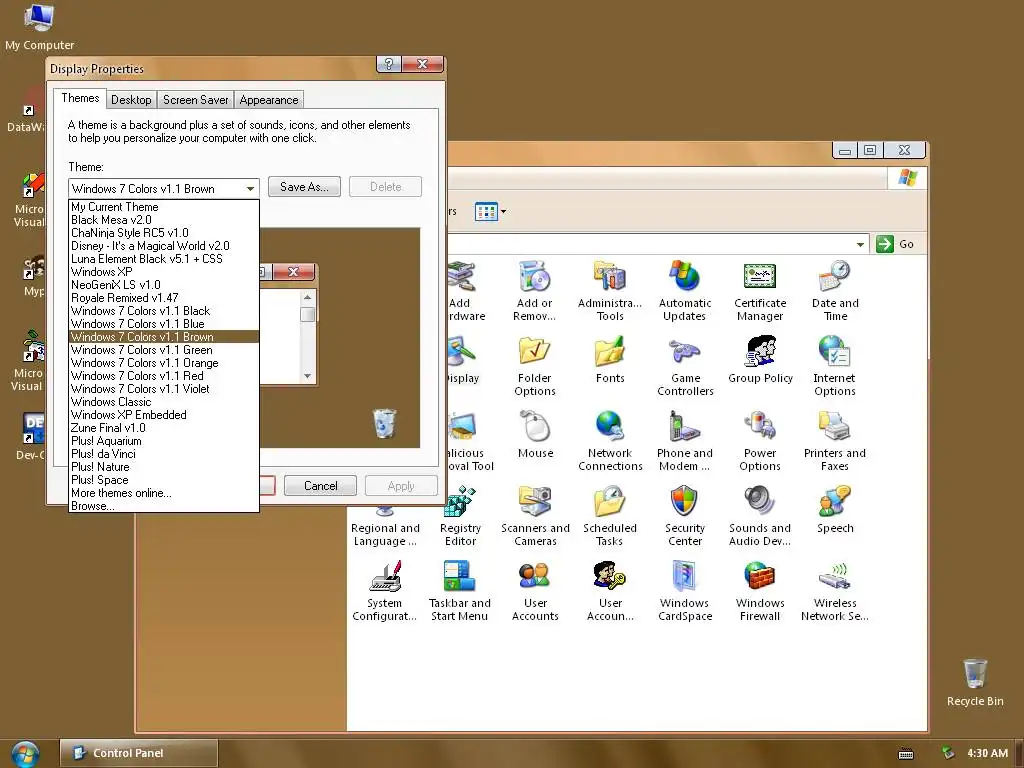Viewport: 1024px width, 768px height.
Task: Open Security Center icon
Action: click(x=684, y=516)
